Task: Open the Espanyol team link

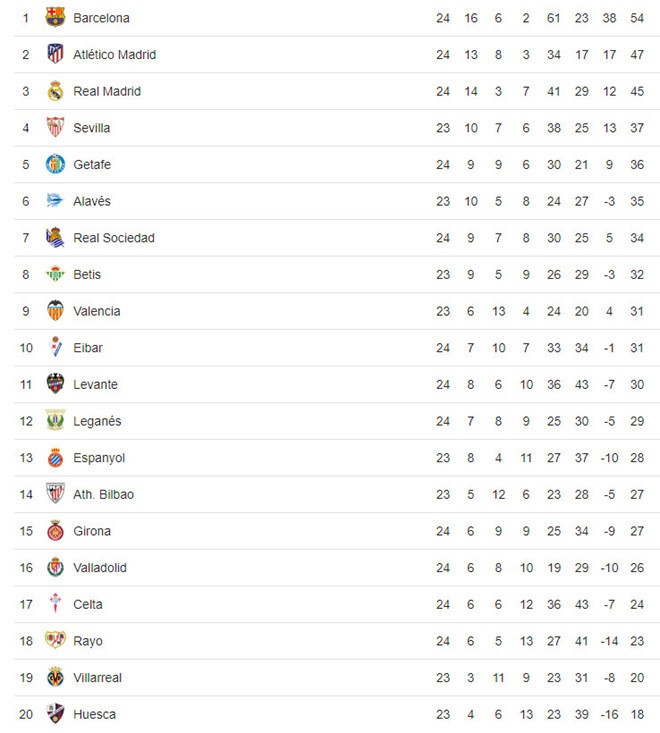Action: tap(99, 458)
